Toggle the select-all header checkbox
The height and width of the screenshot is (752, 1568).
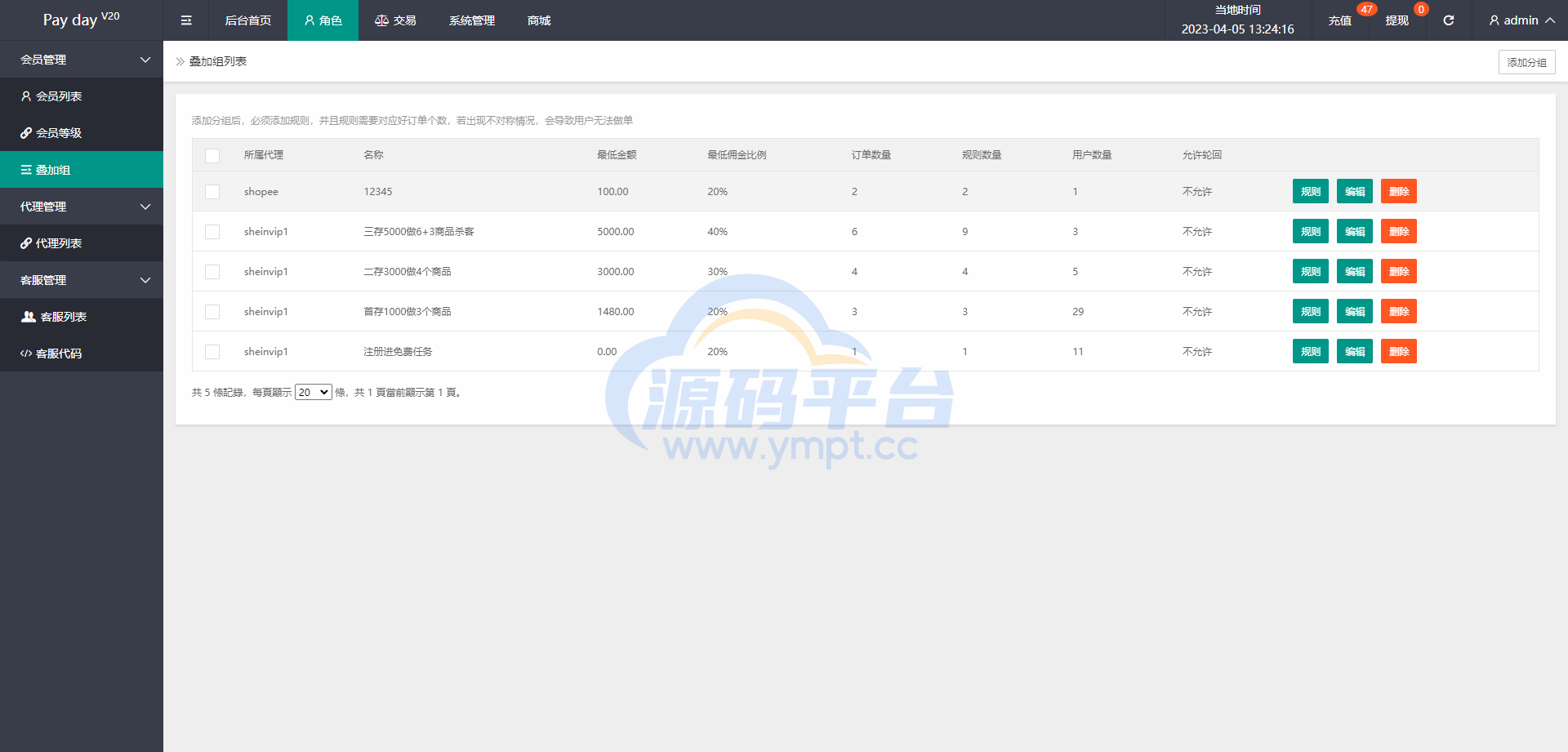click(x=212, y=155)
